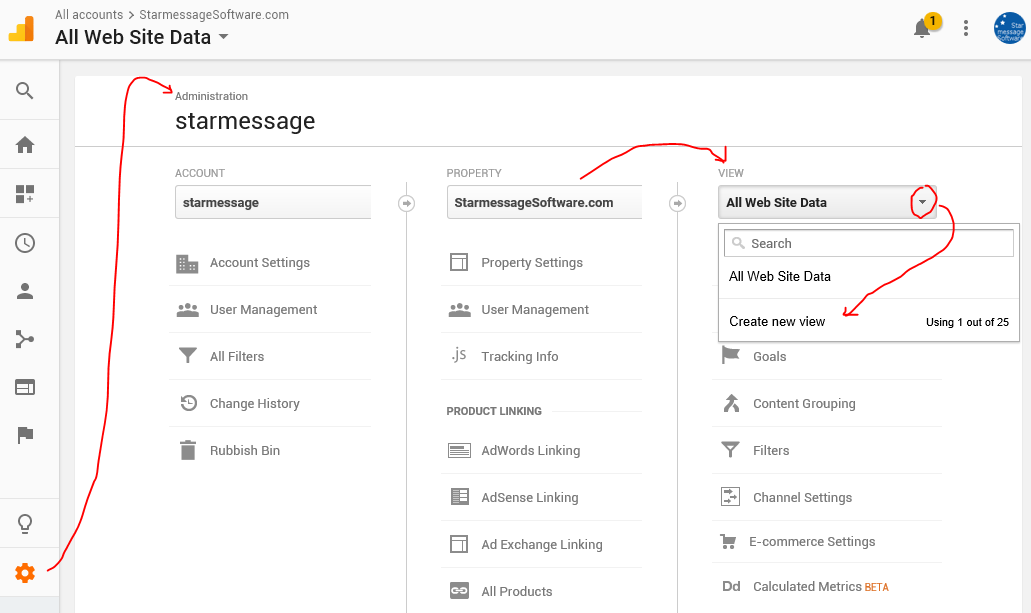The width and height of the screenshot is (1031, 613).
Task: Click the AdSense Linking icon
Action: pos(460,497)
